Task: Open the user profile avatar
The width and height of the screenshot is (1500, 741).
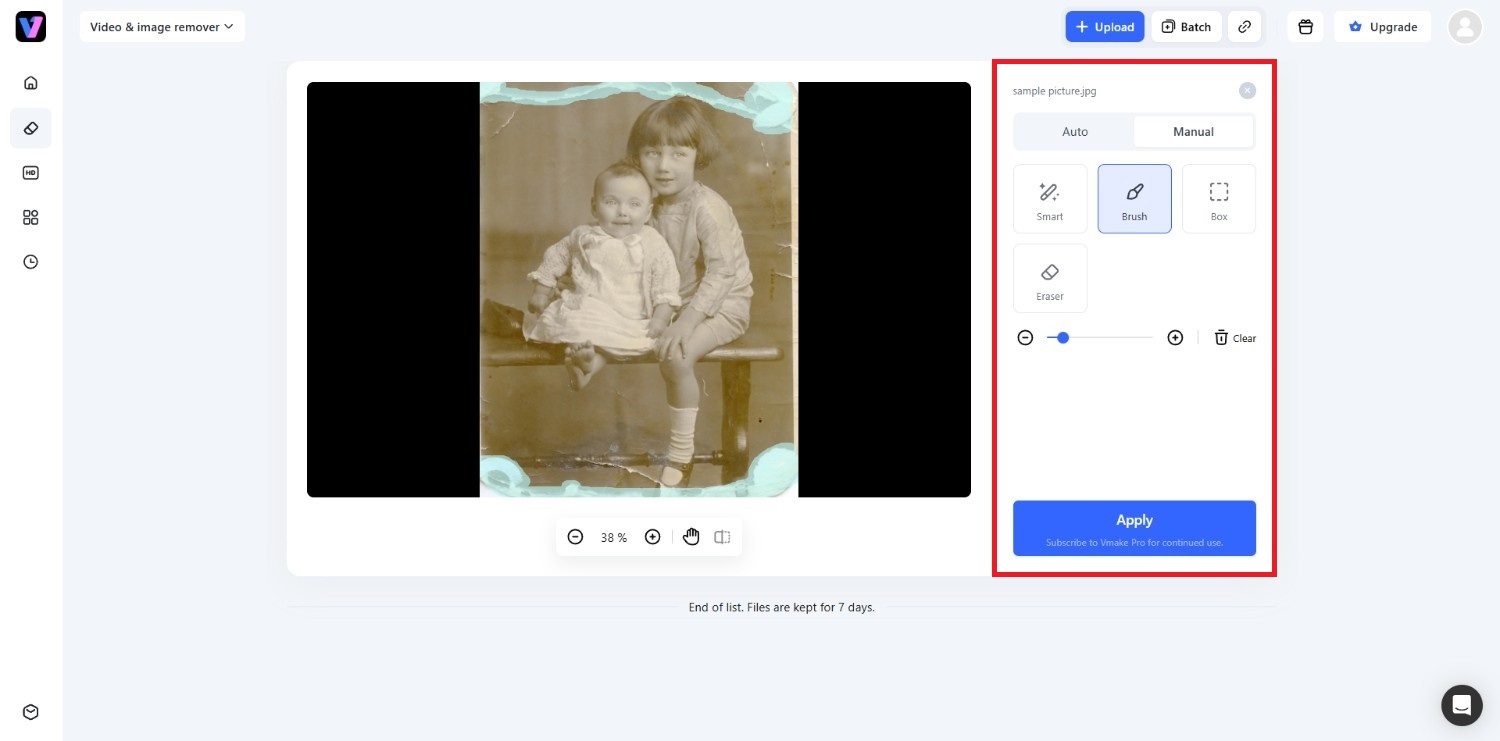Action: (1465, 27)
